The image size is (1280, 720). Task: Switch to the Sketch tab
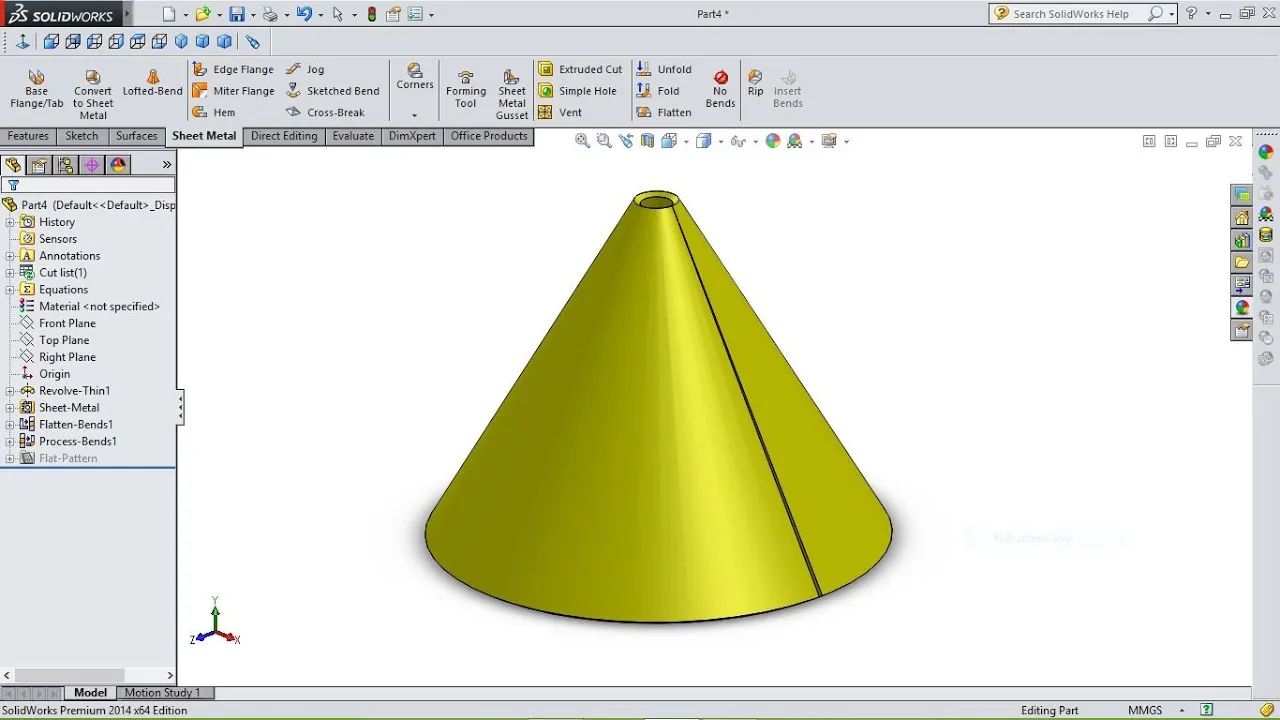(x=82, y=137)
